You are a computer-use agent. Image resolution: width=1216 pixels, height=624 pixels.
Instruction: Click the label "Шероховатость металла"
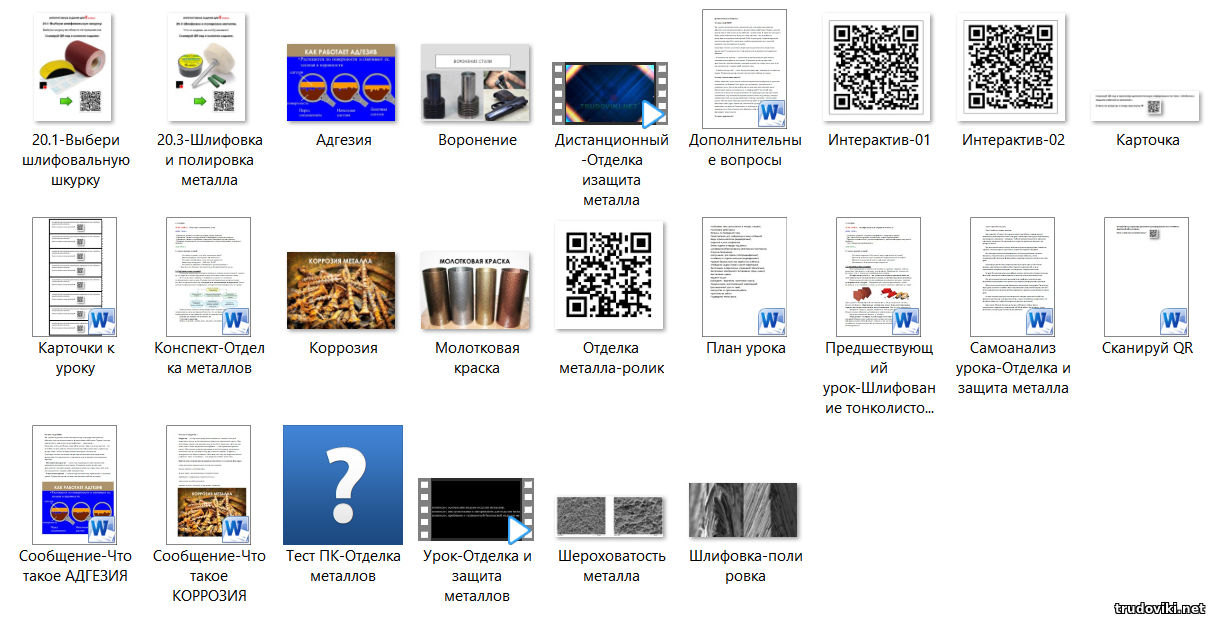tap(611, 566)
